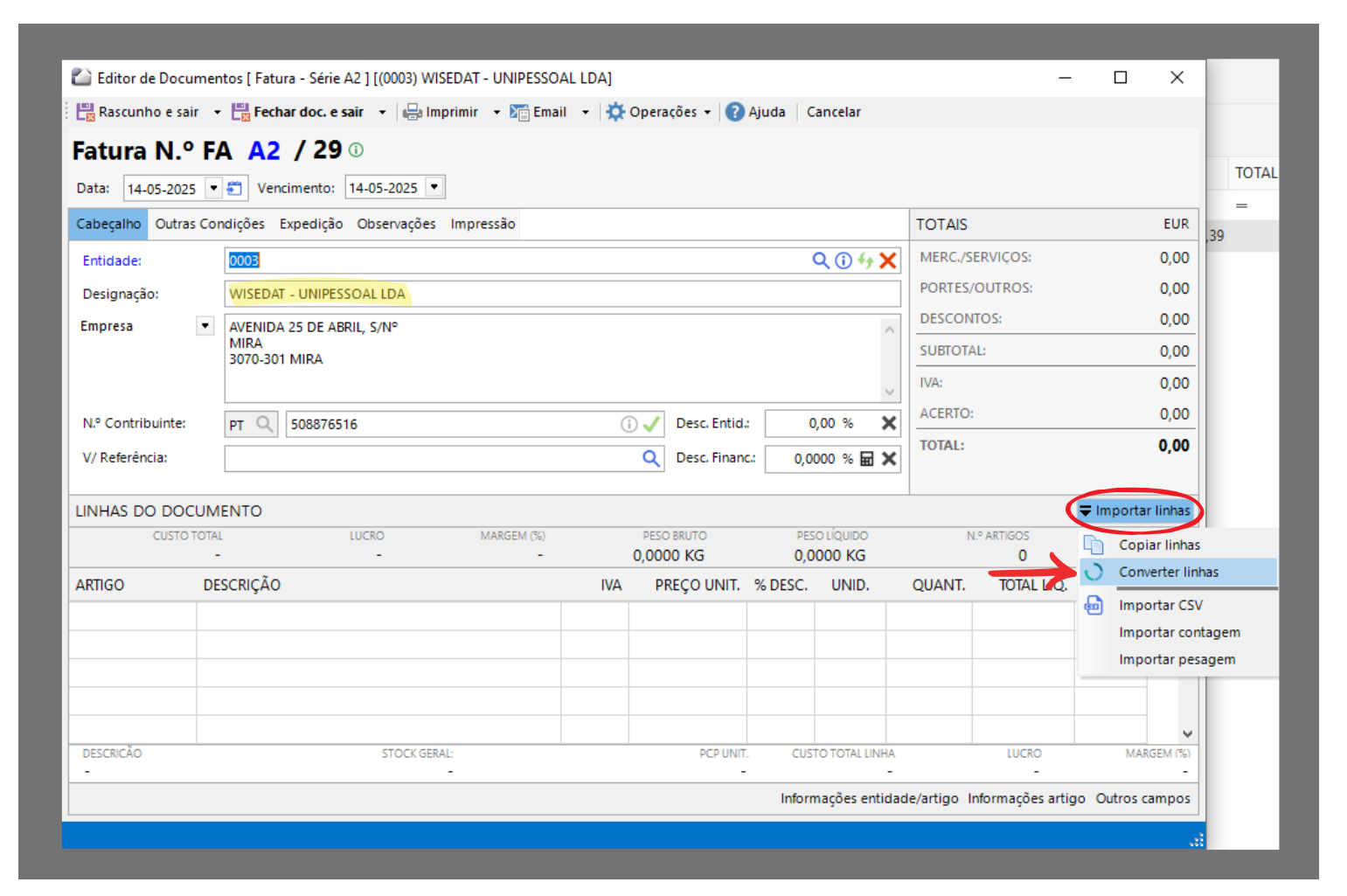Screen dimensions: 1347x896
Task: Open the Expedição tab
Action: click(x=310, y=224)
